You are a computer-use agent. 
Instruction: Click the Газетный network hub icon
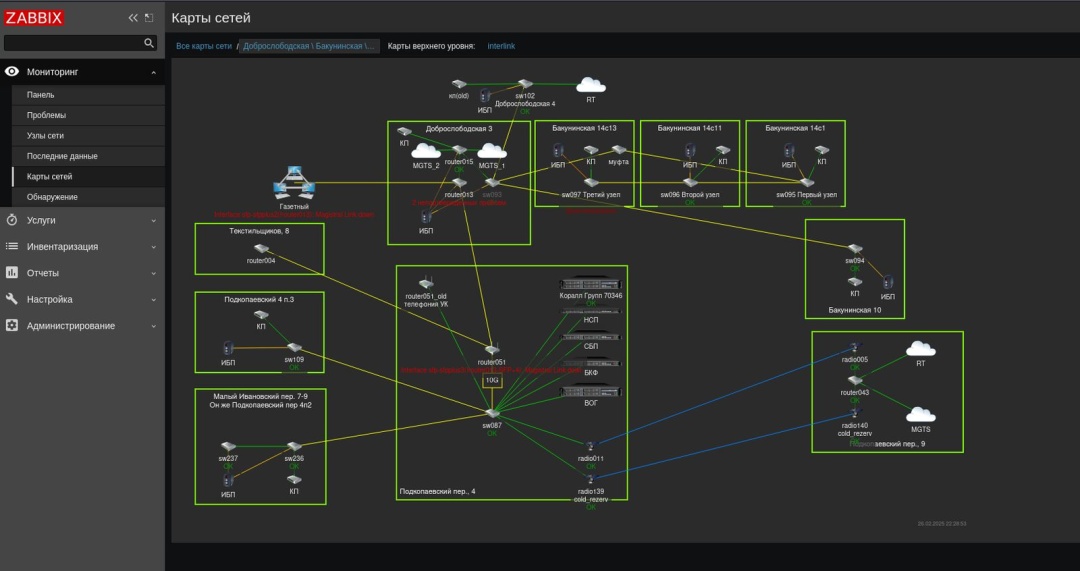[294, 183]
